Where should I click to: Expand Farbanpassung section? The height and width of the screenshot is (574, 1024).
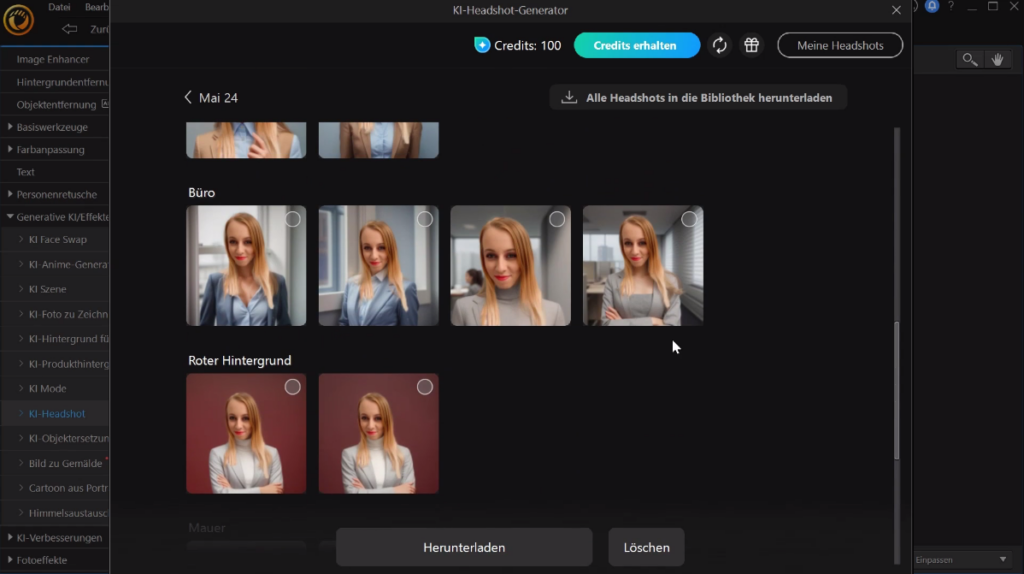(x=10, y=150)
